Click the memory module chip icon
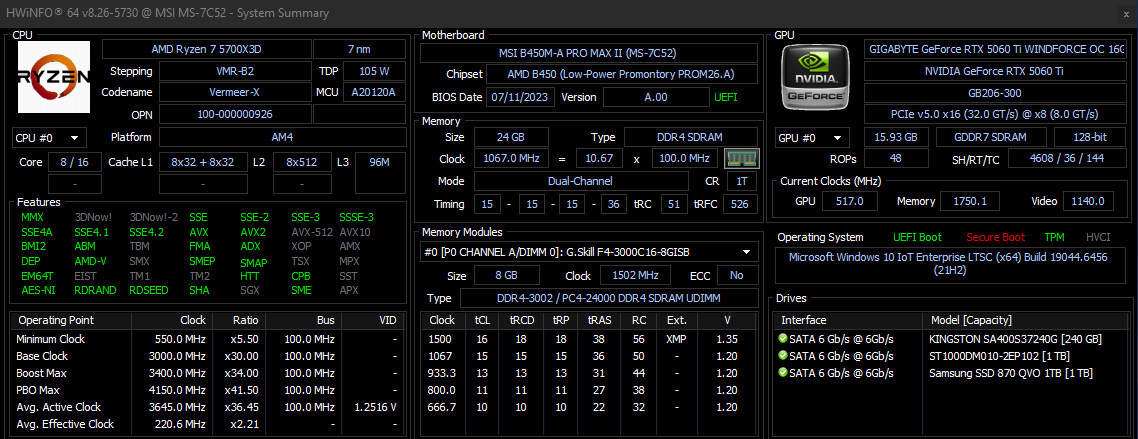 pos(742,158)
